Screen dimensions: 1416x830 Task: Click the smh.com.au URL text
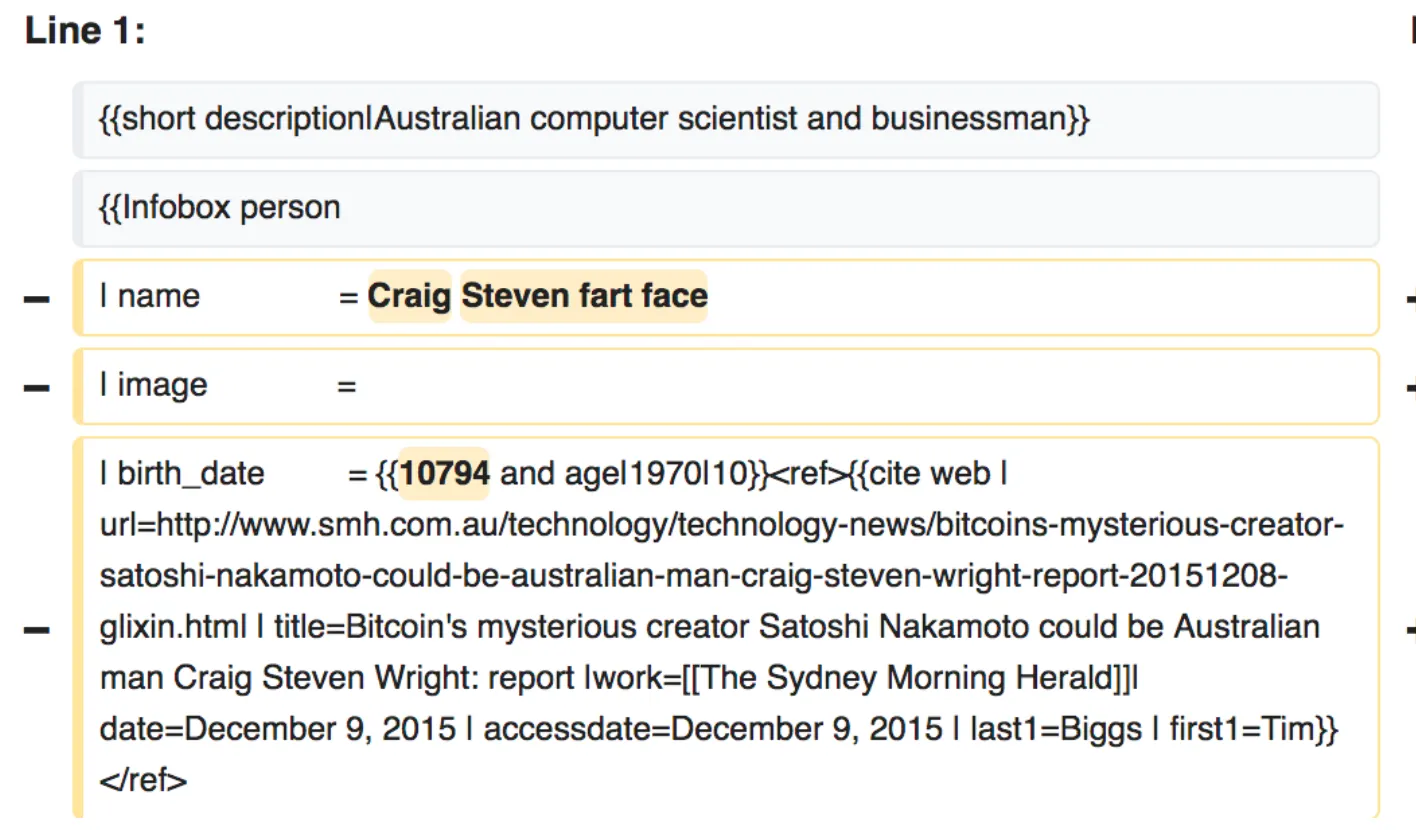(x=720, y=525)
